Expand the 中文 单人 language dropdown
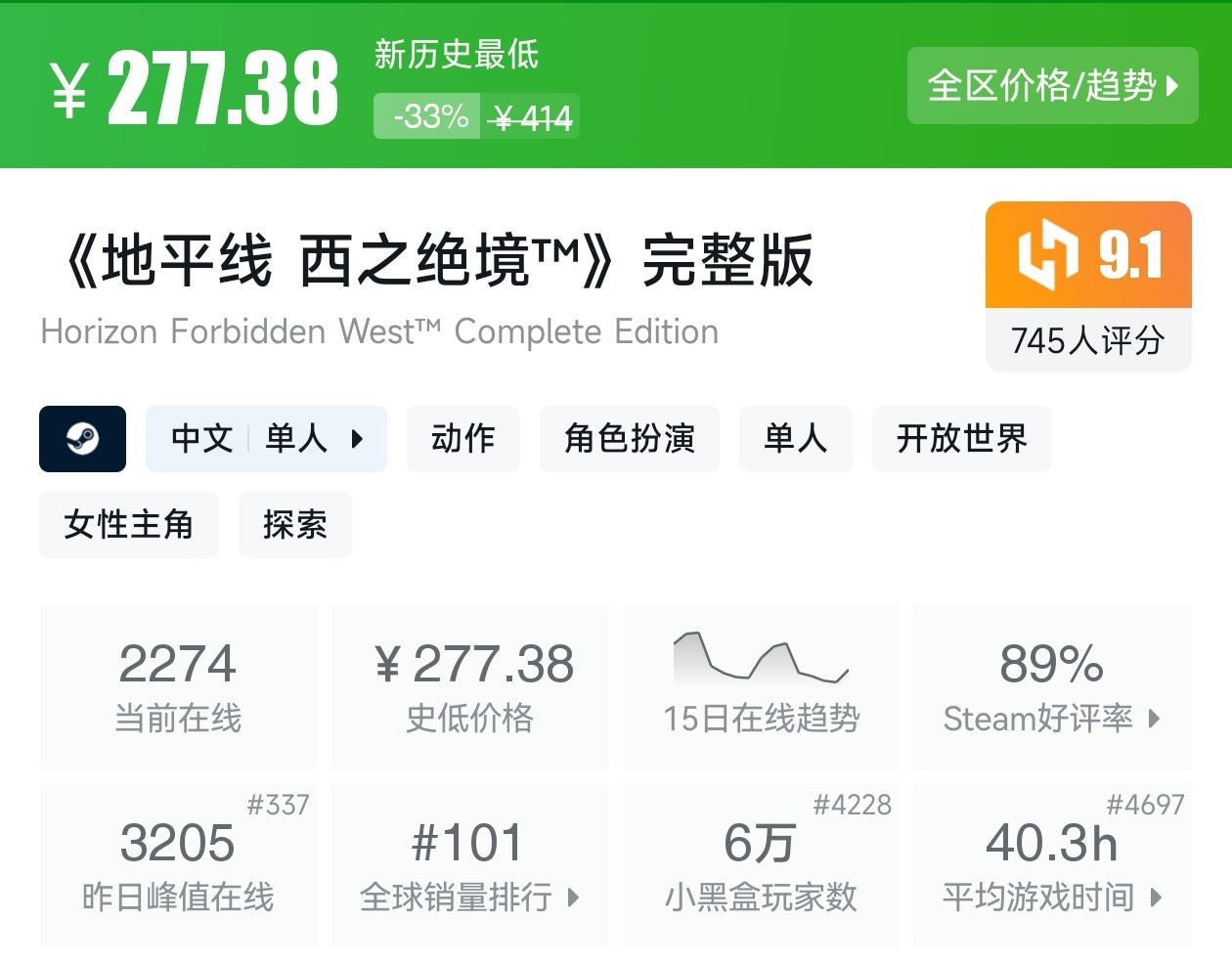The width and height of the screenshot is (1232, 964). [266, 439]
